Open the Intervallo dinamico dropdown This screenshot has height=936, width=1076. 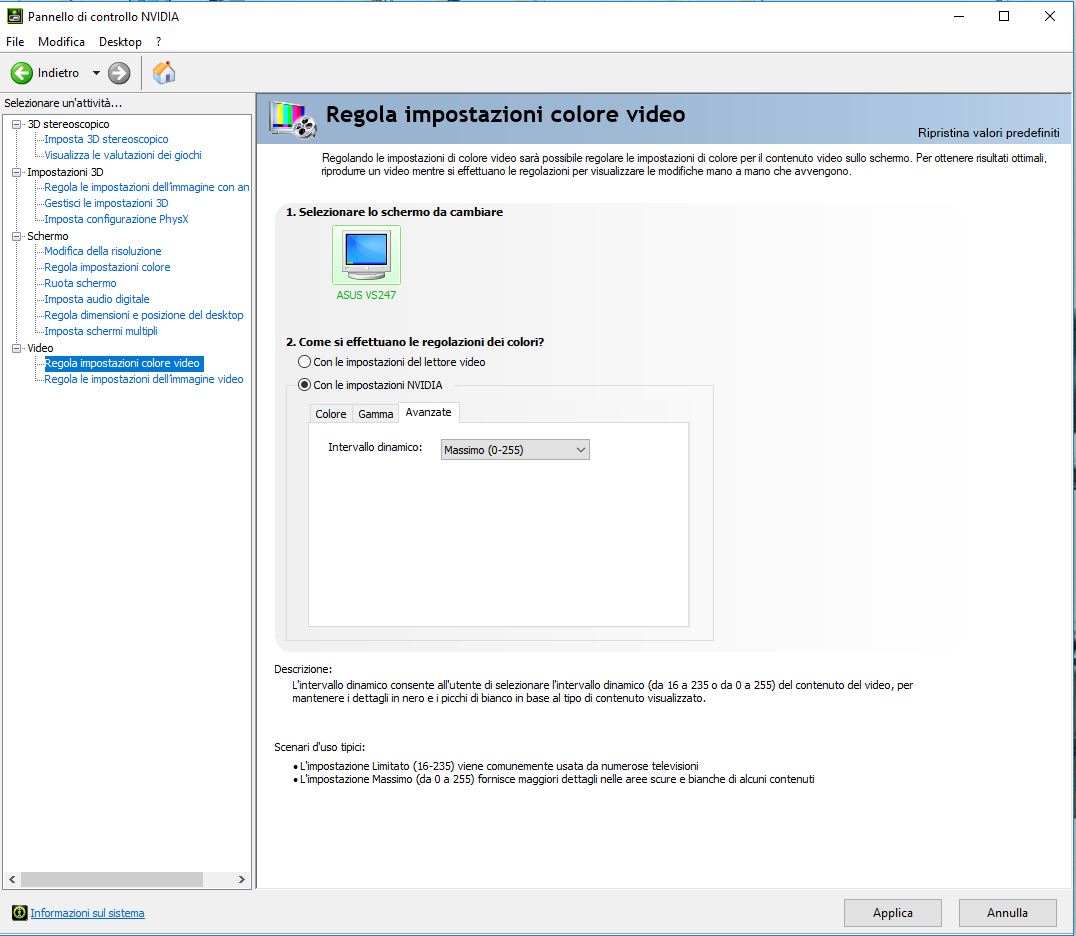pyautogui.click(x=515, y=450)
